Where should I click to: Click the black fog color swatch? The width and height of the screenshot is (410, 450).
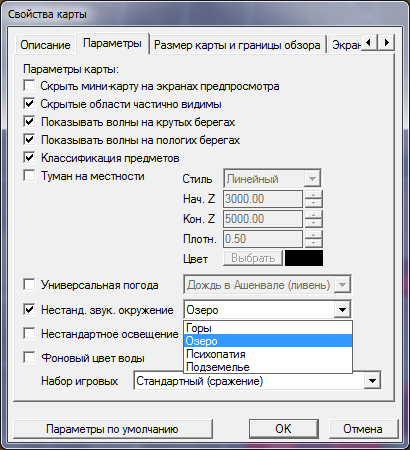[x=304, y=258]
